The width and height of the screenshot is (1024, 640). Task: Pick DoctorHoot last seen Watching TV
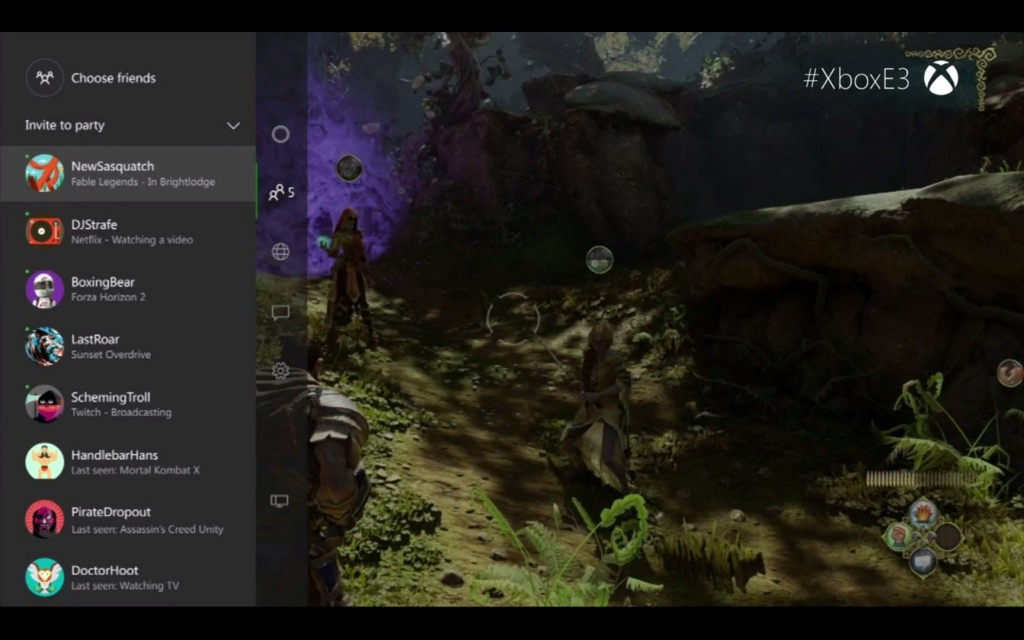tap(128, 577)
